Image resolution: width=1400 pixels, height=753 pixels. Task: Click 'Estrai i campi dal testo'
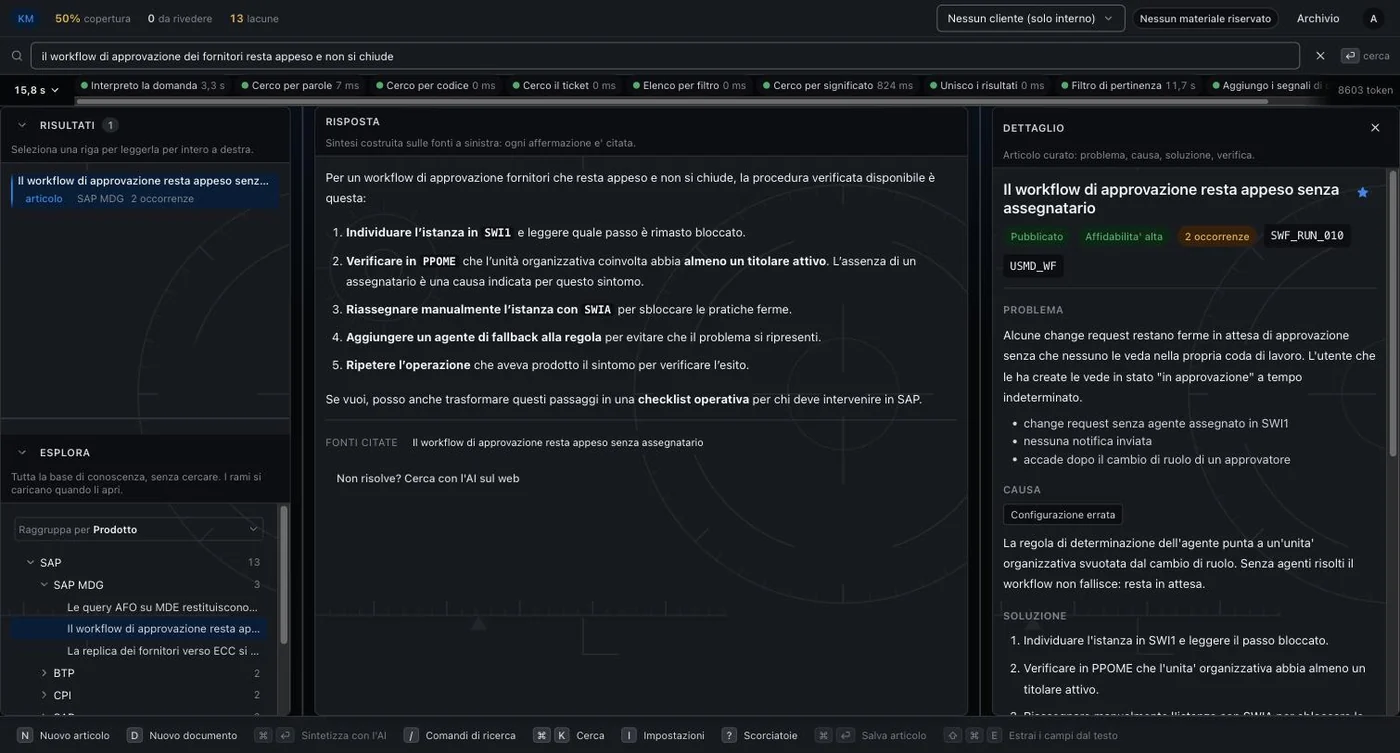point(1063,735)
